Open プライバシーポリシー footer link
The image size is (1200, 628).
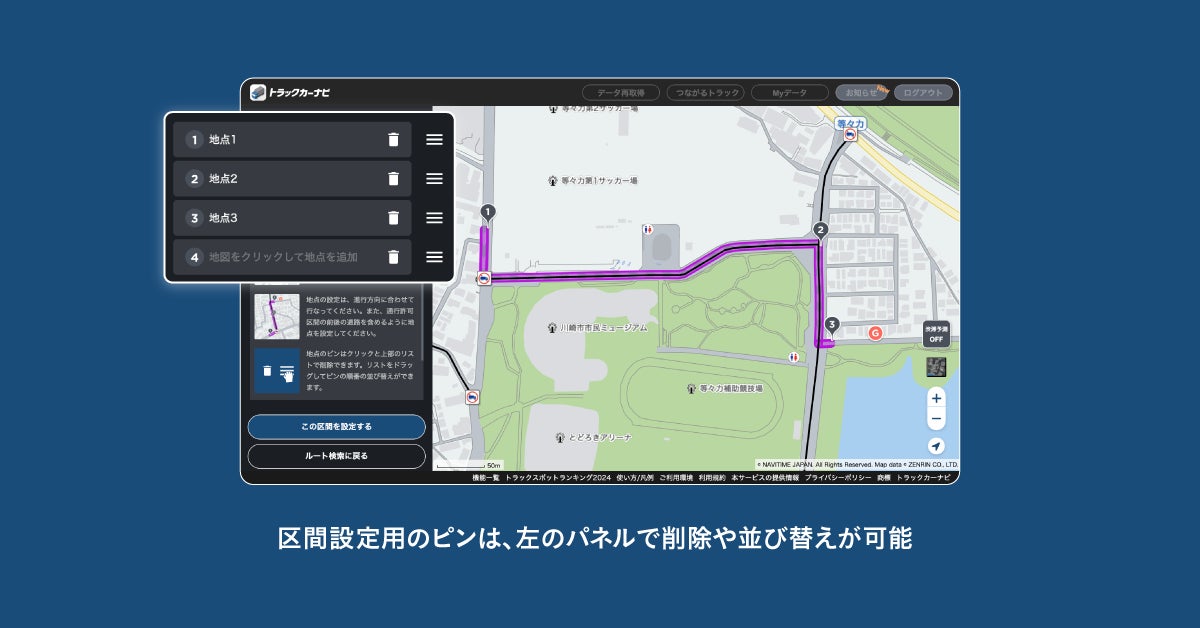tap(838, 478)
